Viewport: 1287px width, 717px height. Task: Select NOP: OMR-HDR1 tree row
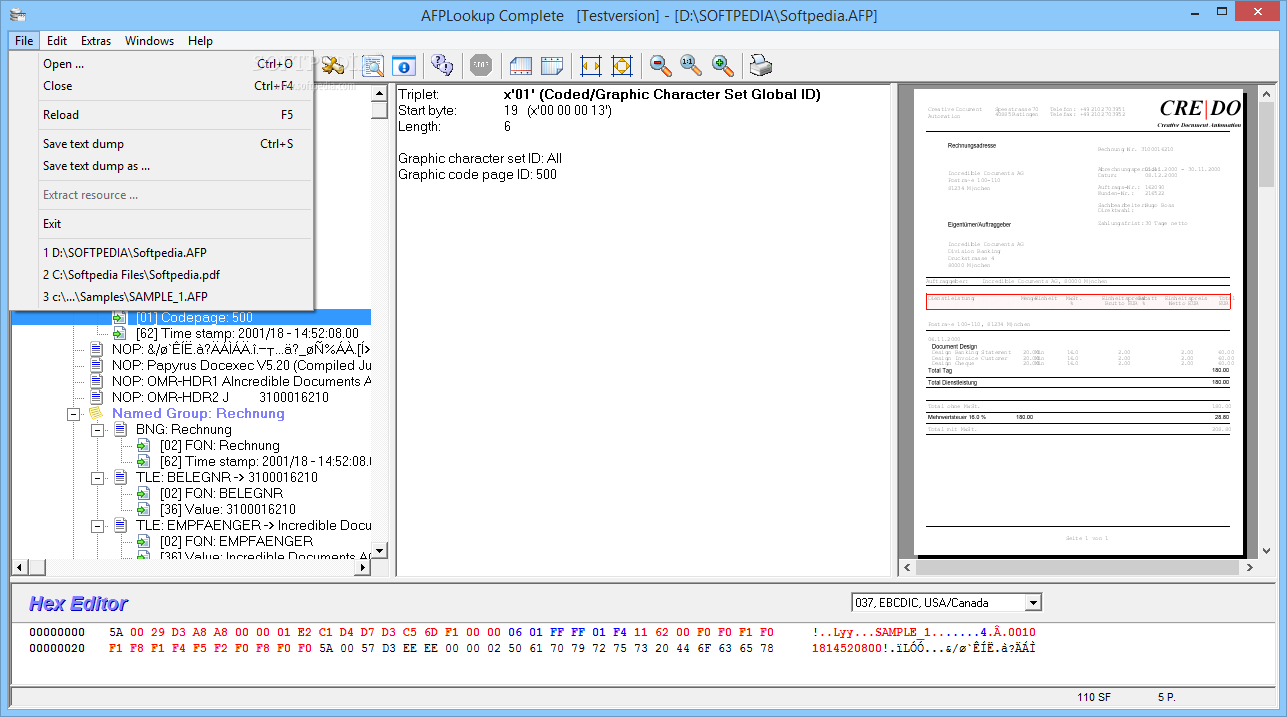241,381
